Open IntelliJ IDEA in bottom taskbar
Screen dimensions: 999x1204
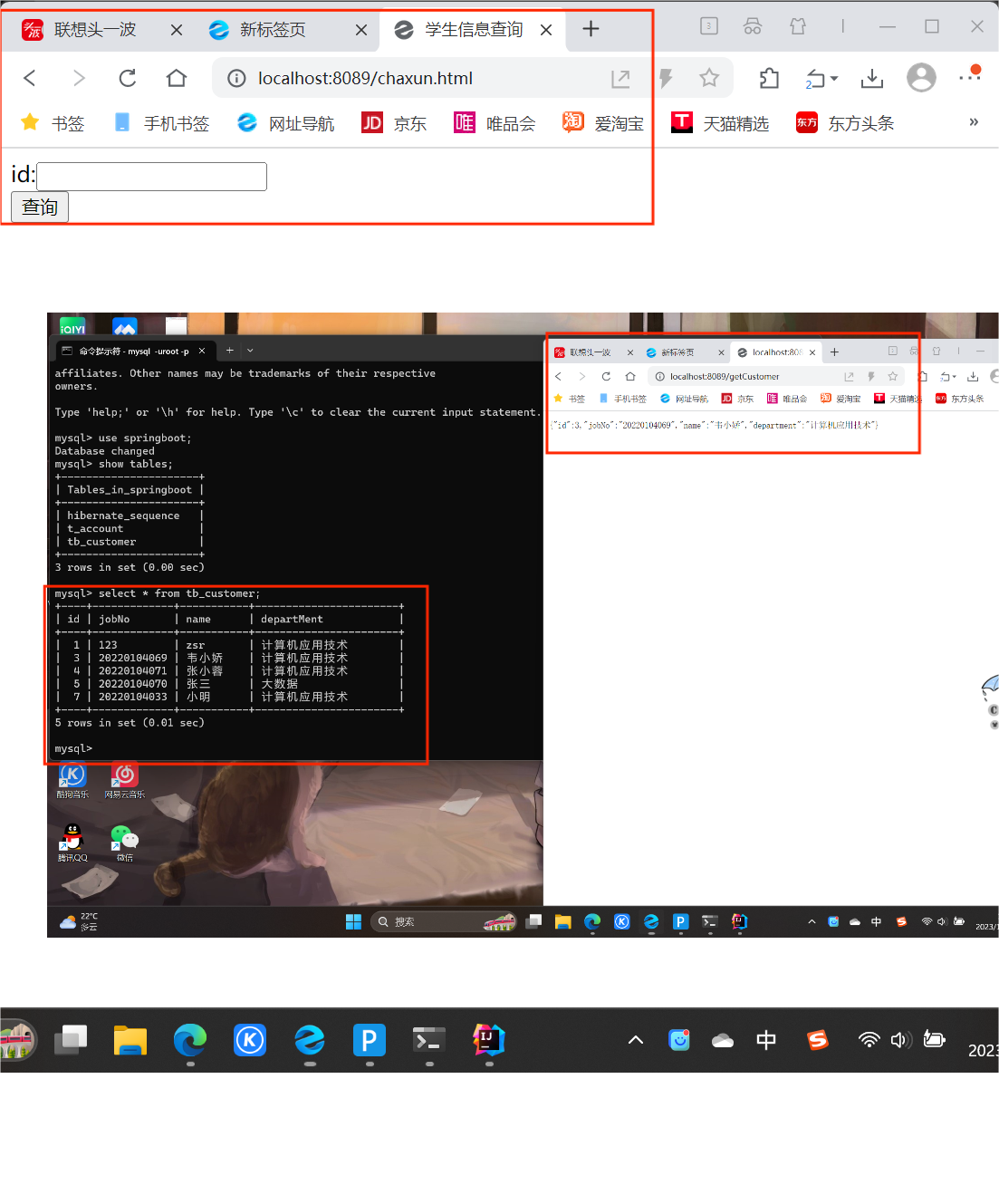coord(489,1040)
